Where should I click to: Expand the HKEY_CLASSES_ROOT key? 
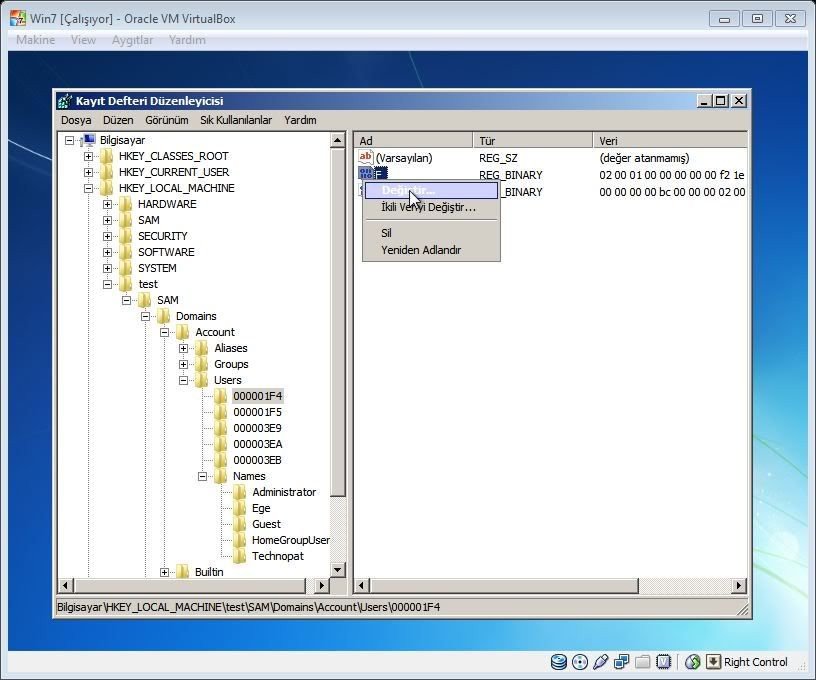click(x=89, y=156)
